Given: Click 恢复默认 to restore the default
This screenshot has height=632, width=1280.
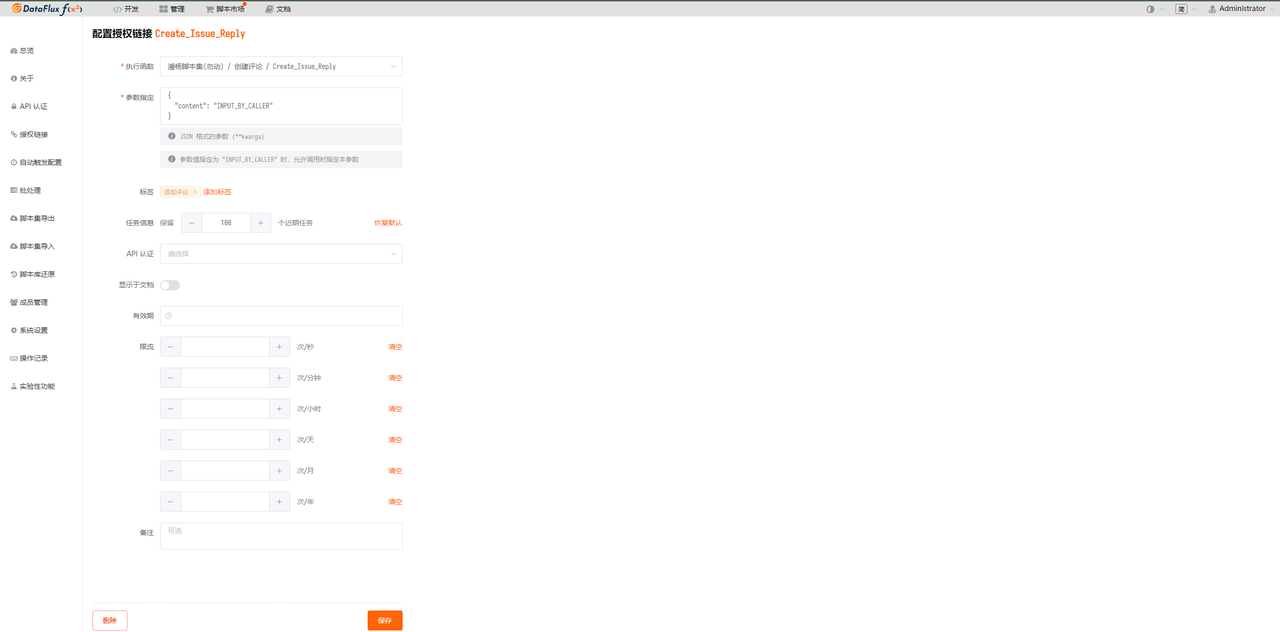Looking at the screenshot, I should pyautogui.click(x=388, y=223).
